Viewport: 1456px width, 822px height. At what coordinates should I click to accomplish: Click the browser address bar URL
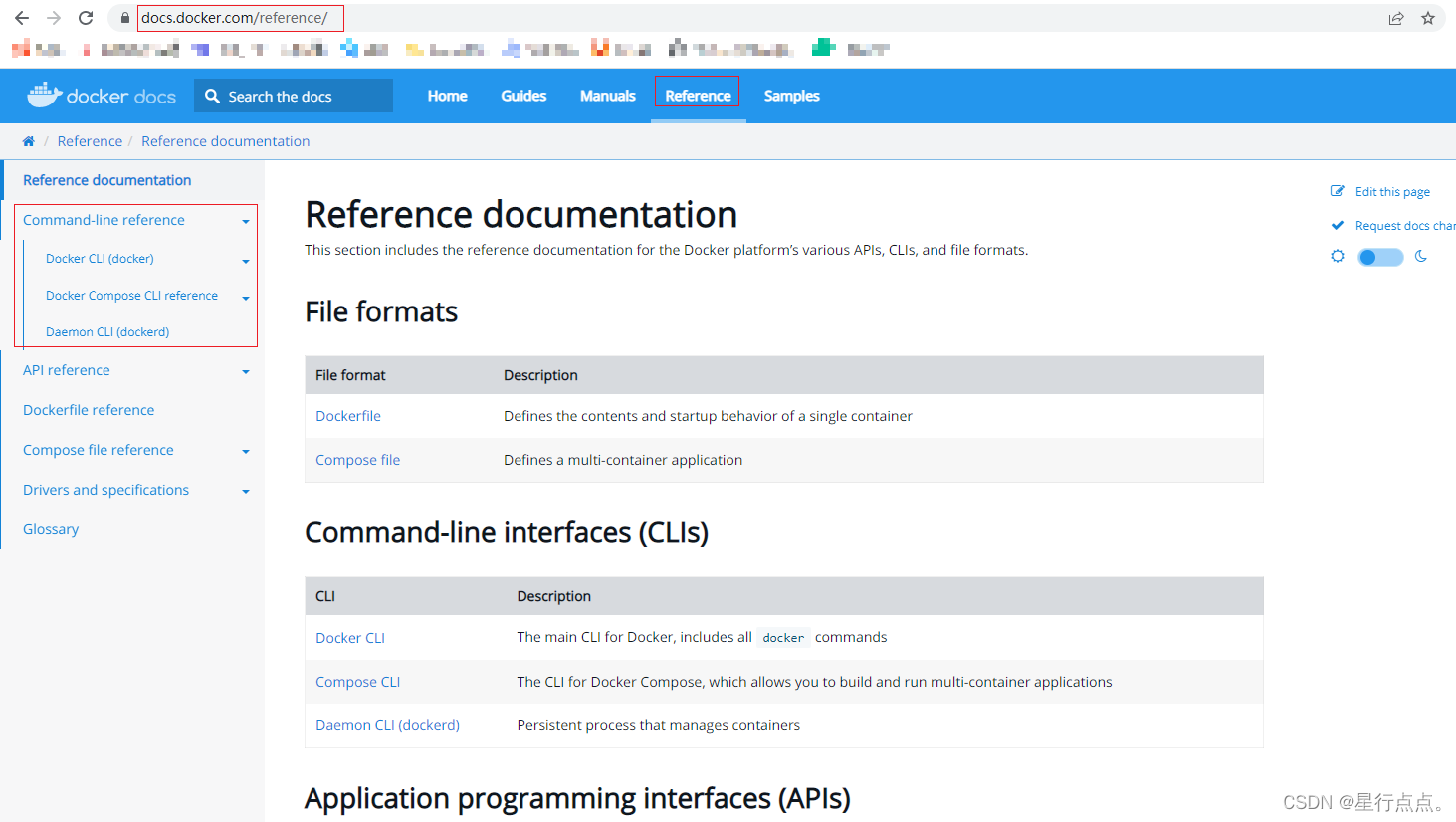point(235,18)
